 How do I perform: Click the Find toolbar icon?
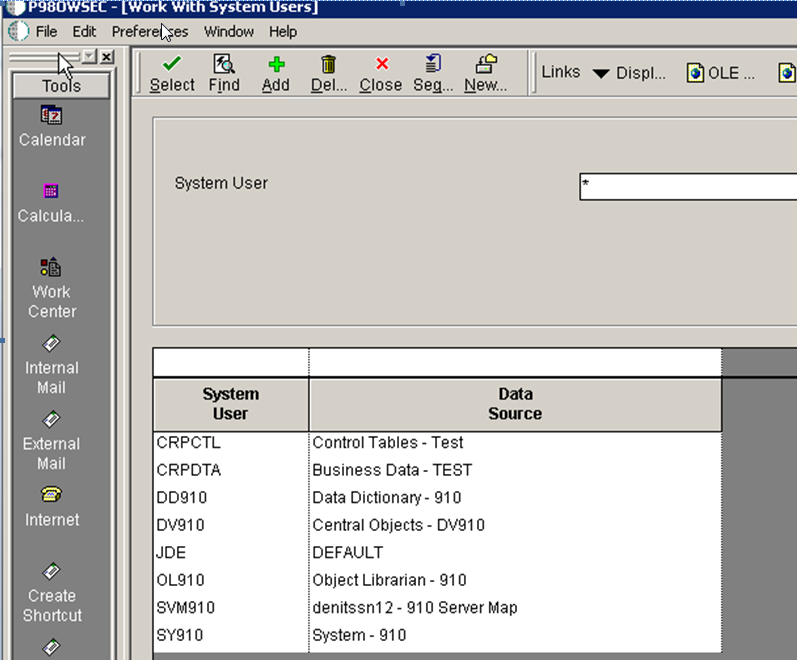click(x=224, y=64)
